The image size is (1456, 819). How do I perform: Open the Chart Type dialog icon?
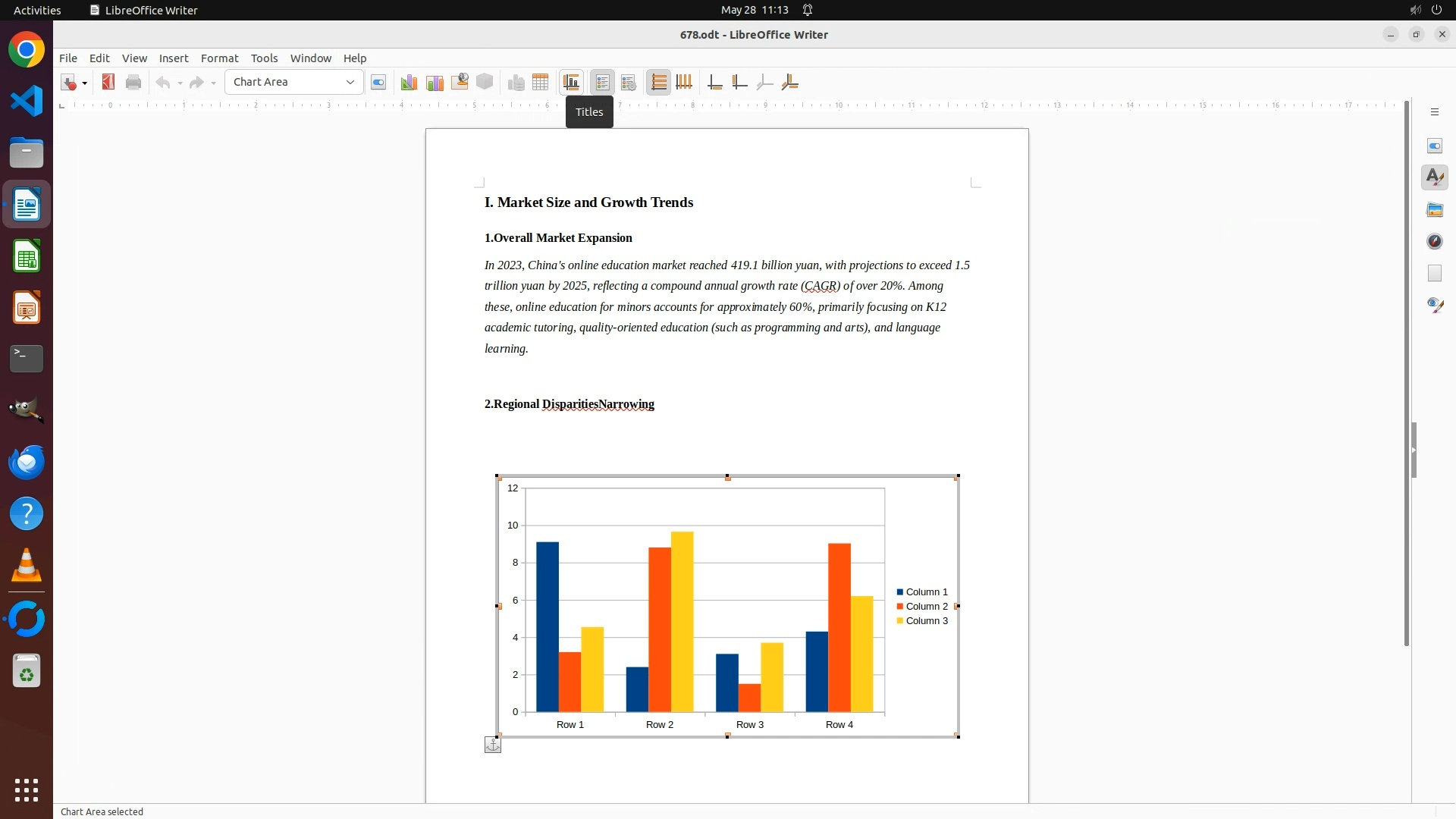(x=409, y=82)
